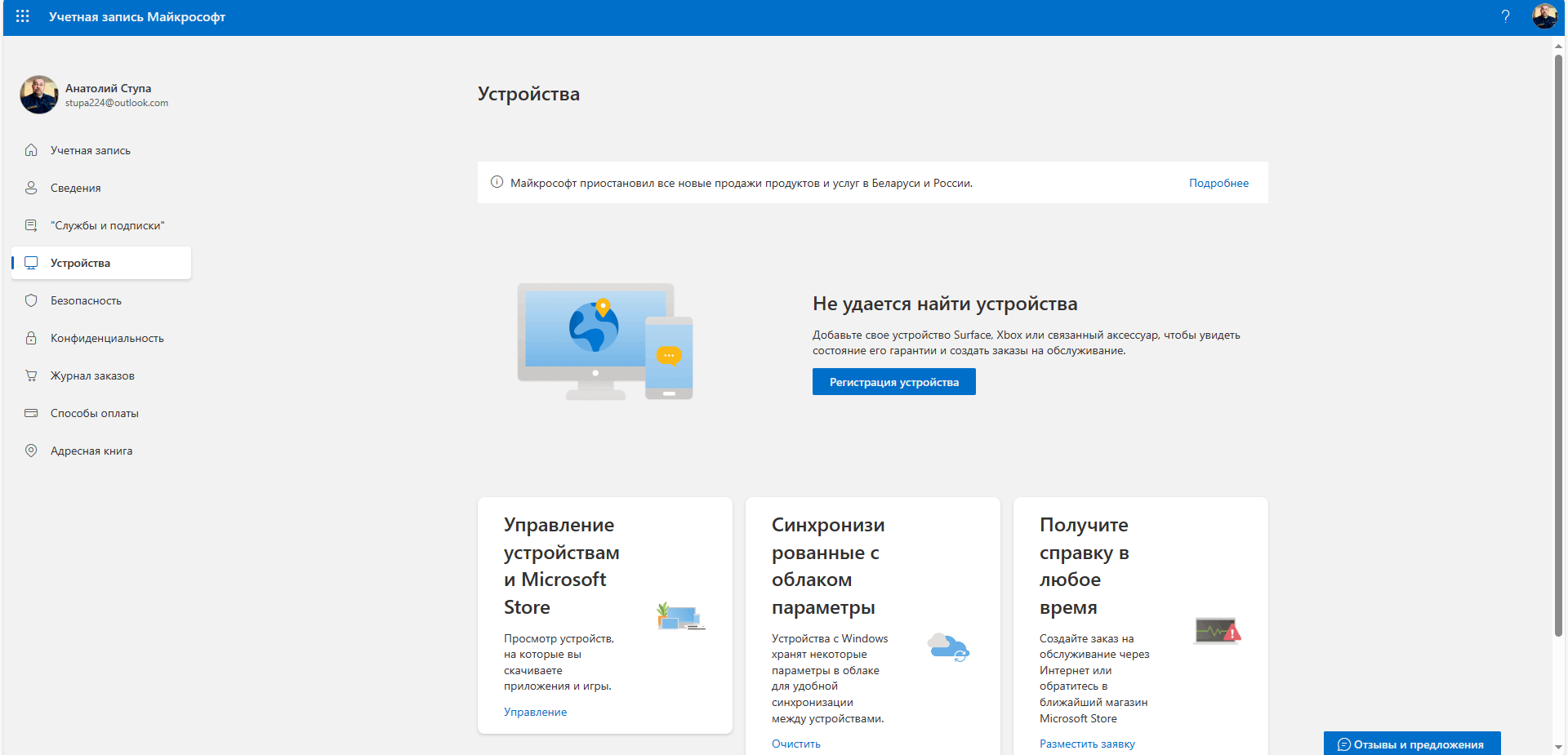1568x755 pixels.
Task: Open Безопасность section
Action: click(x=101, y=300)
